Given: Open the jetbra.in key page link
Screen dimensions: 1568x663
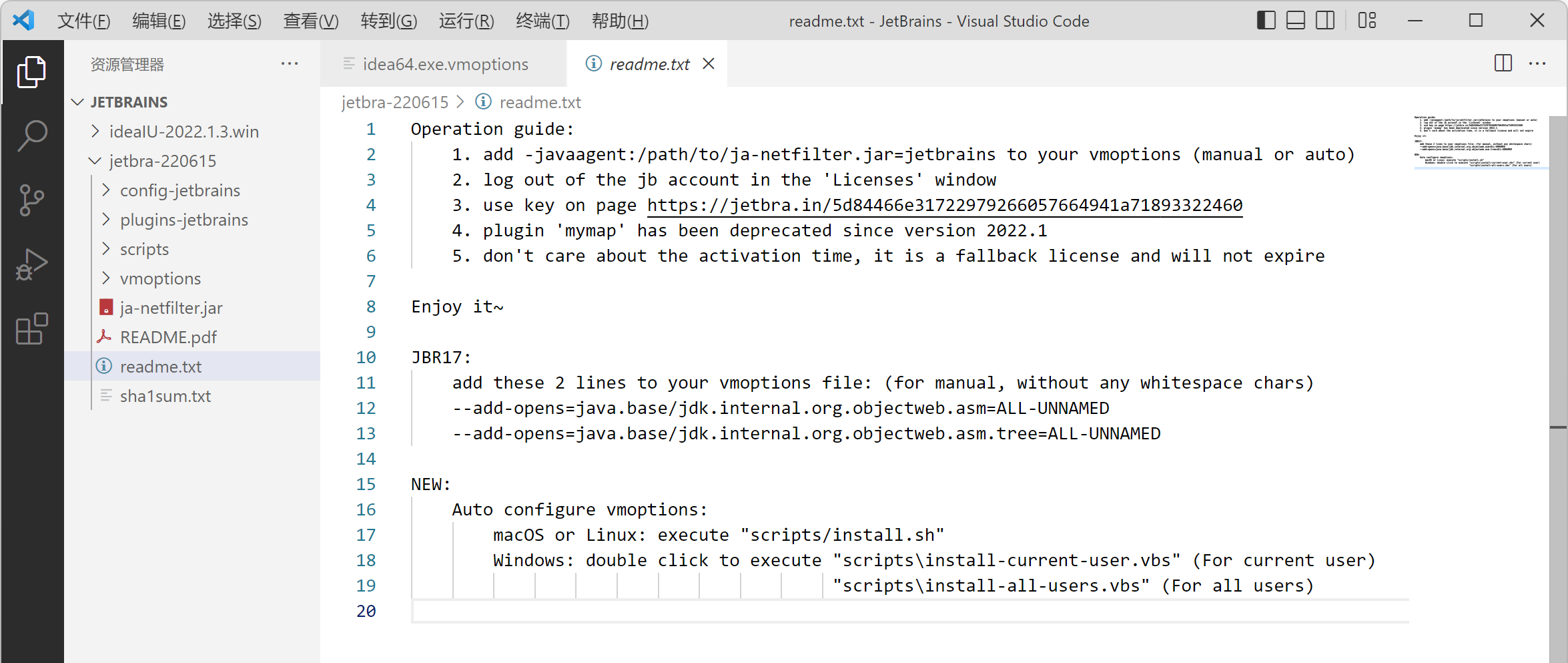Looking at the screenshot, I should pyautogui.click(x=945, y=205).
